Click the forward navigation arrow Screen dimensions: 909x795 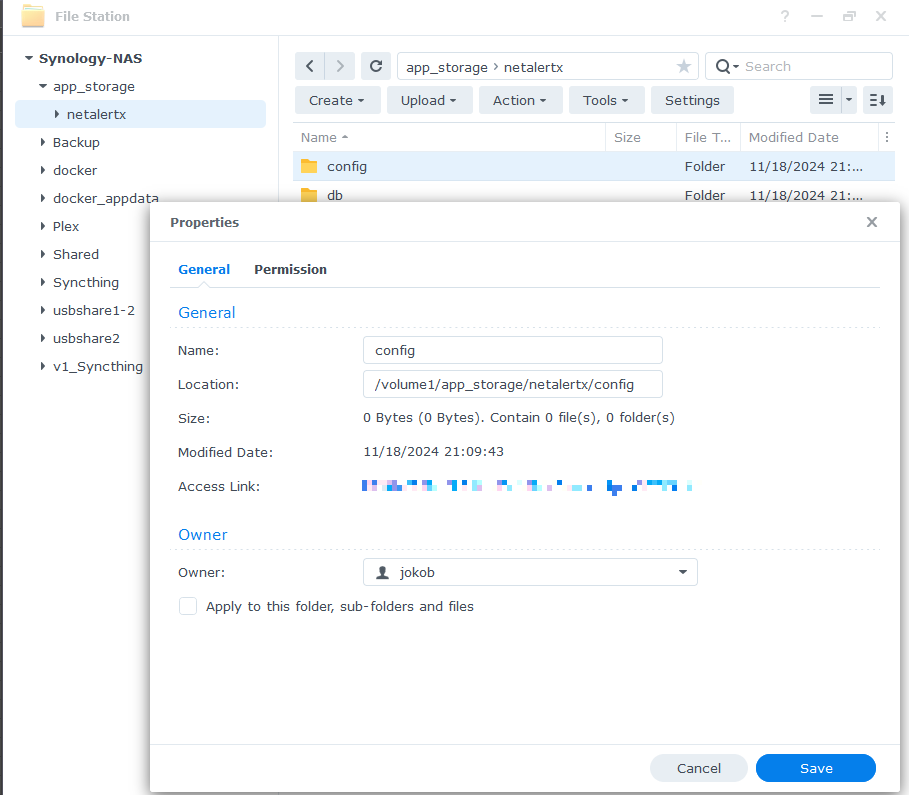[340, 66]
